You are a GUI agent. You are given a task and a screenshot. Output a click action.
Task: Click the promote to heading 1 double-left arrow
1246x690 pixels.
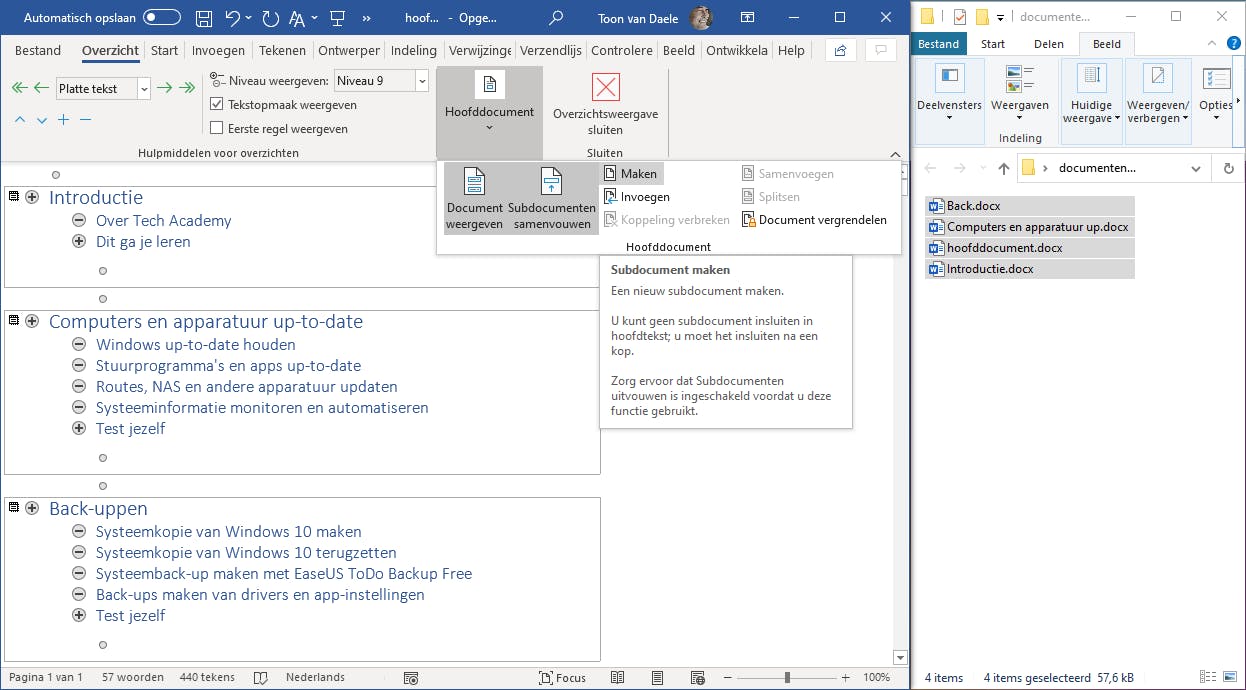pos(19,88)
